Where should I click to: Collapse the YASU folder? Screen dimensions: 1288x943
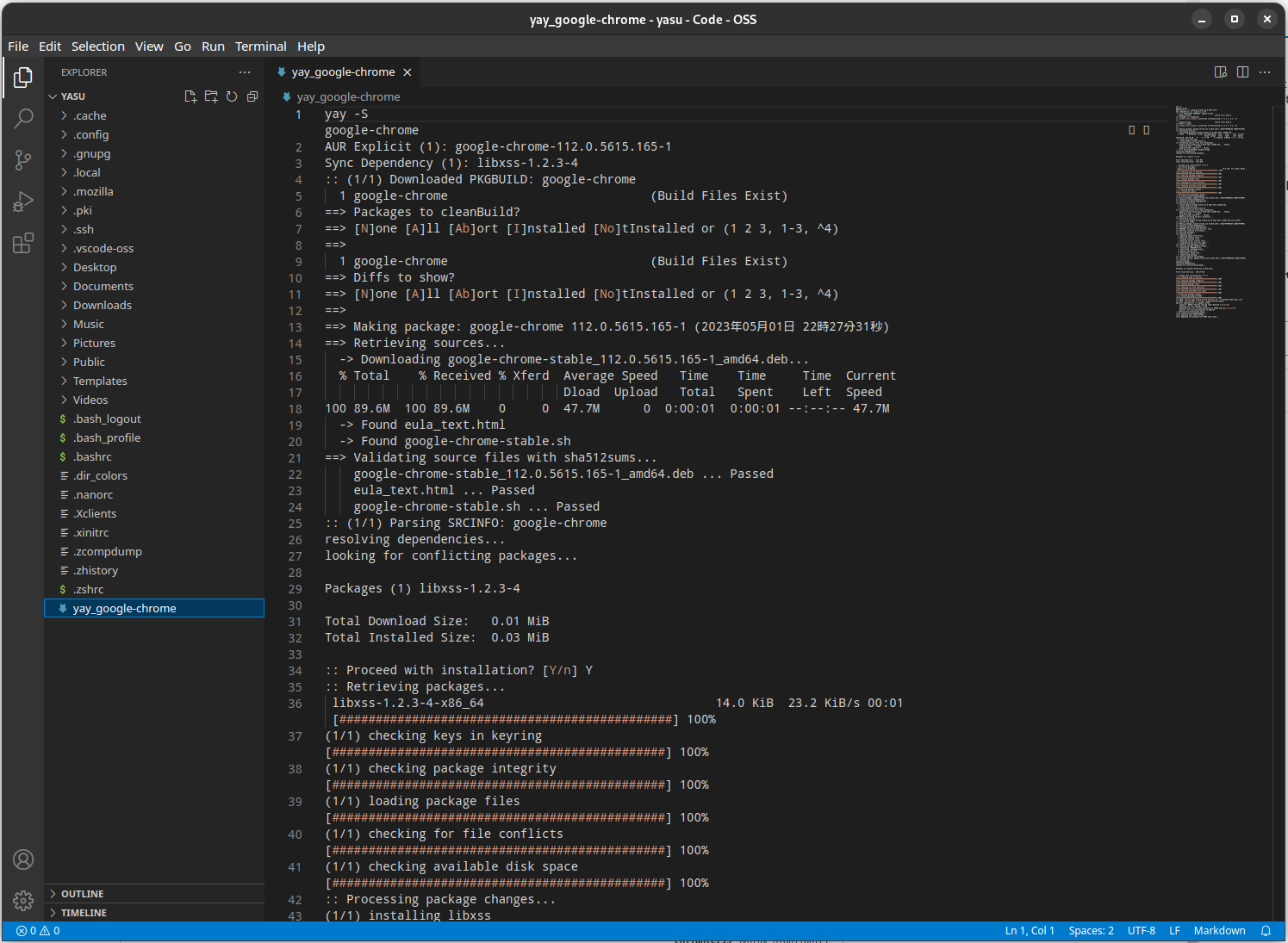click(x=53, y=96)
